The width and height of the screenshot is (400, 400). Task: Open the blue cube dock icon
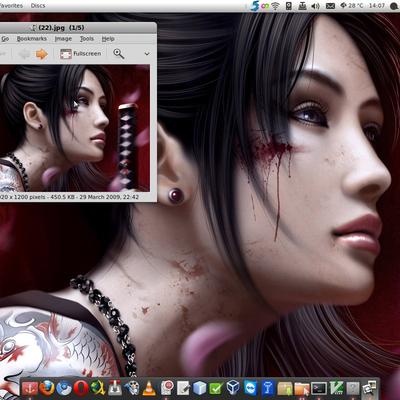[200, 388]
